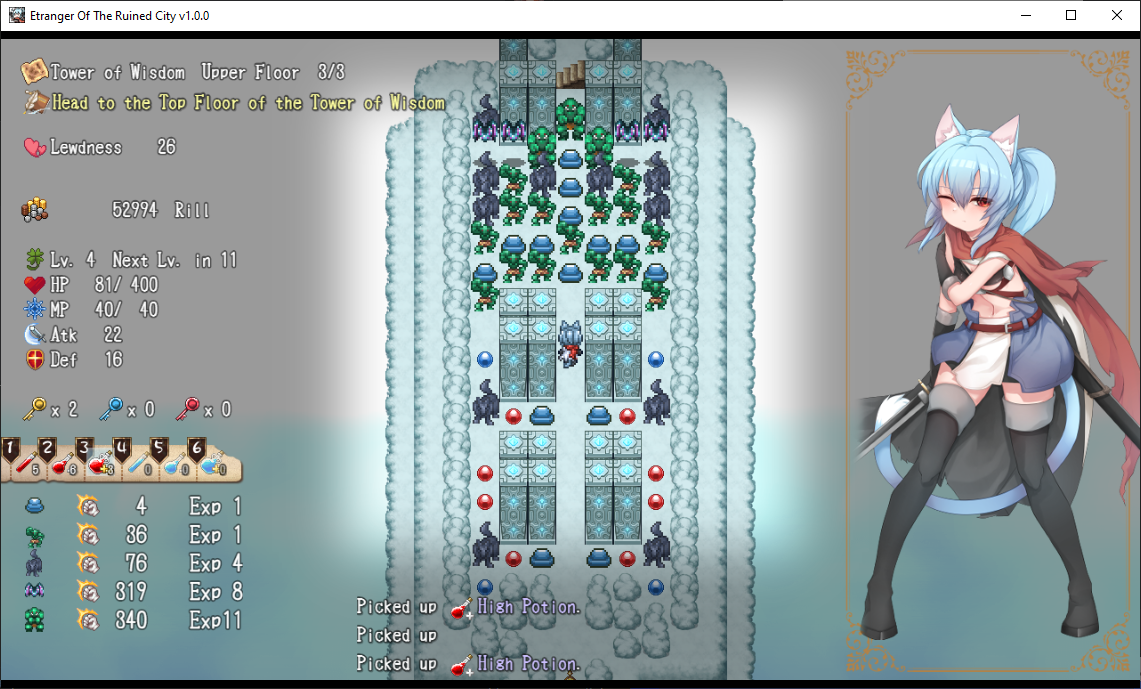Click the cat-girl player sprite on the map
This screenshot has height=689, width=1141.
(570, 343)
